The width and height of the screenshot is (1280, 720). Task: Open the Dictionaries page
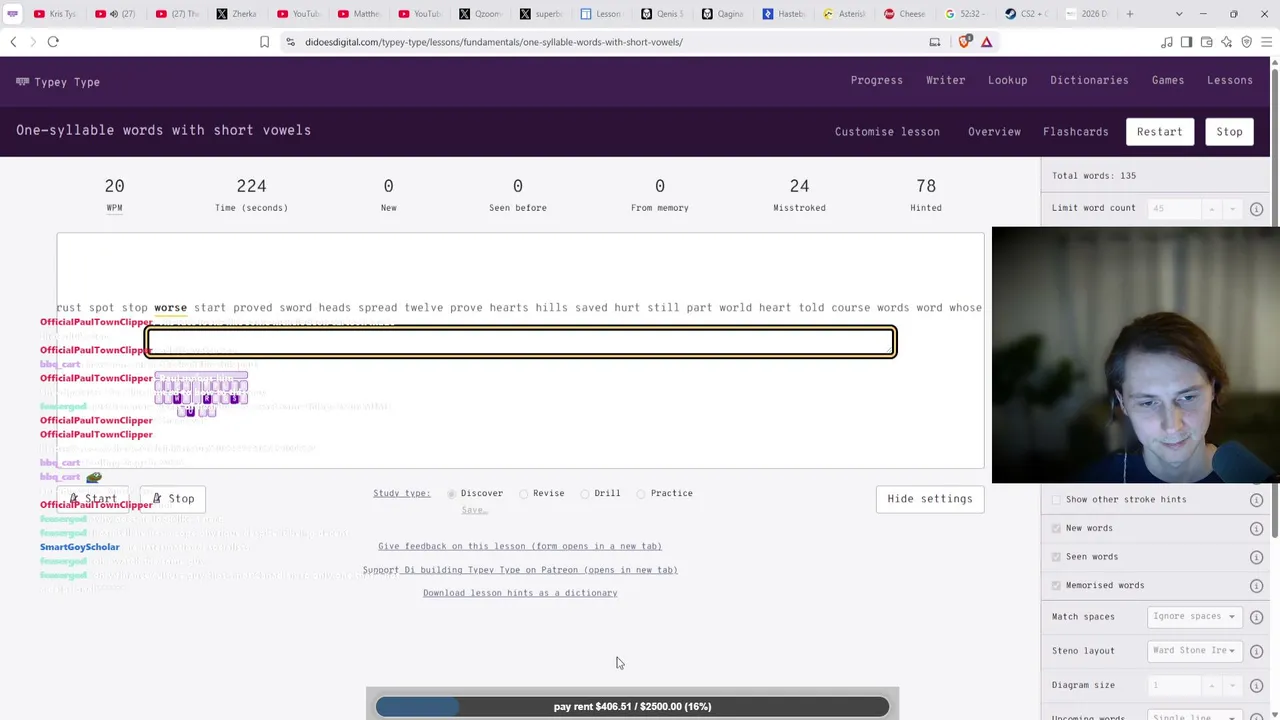(1089, 81)
